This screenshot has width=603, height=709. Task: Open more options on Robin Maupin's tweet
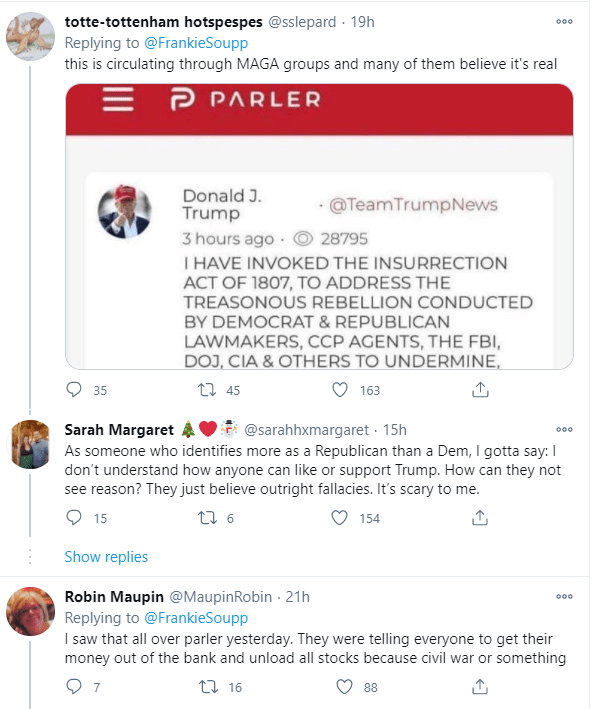[566, 597]
